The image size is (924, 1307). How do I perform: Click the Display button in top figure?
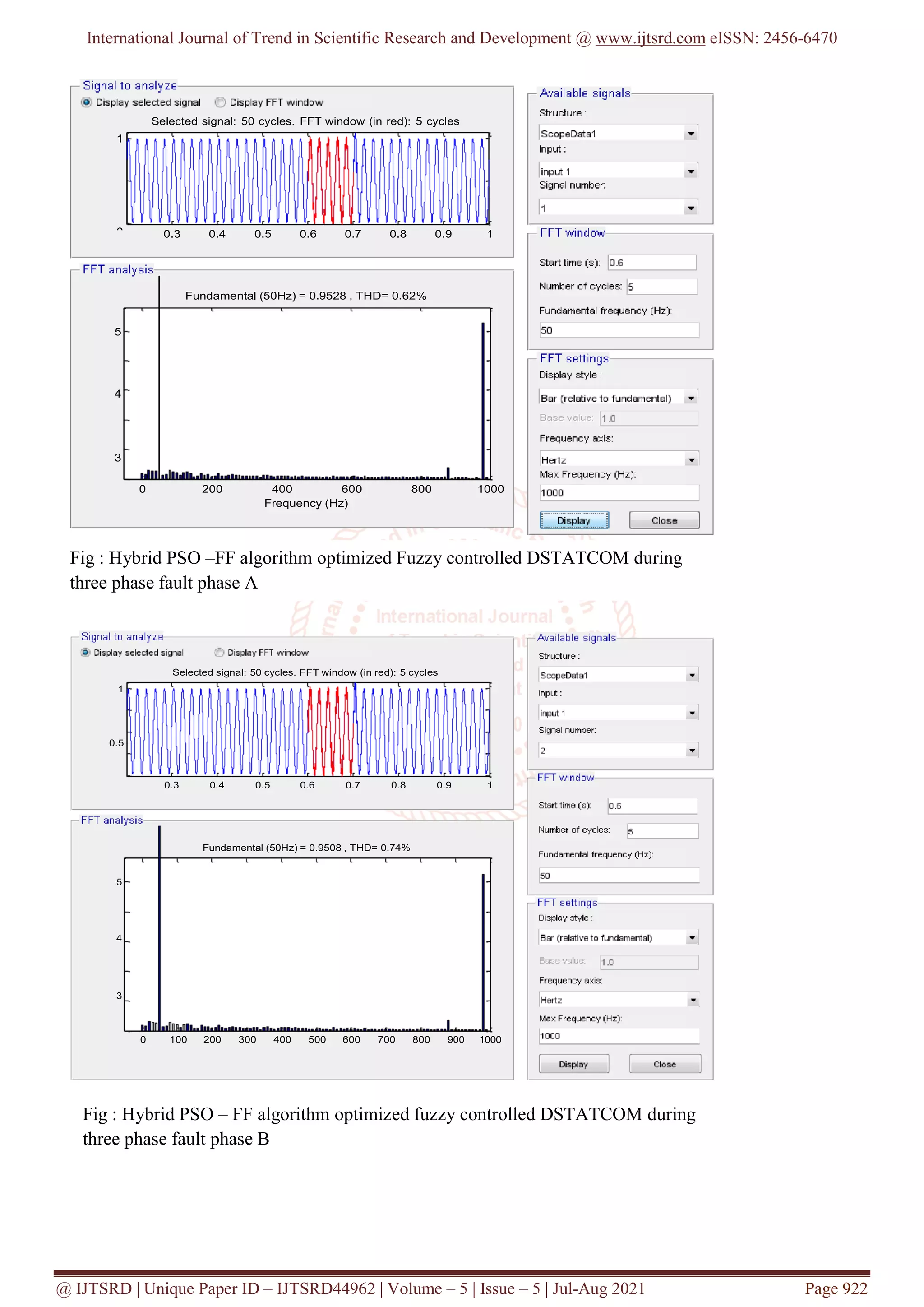pos(574,520)
